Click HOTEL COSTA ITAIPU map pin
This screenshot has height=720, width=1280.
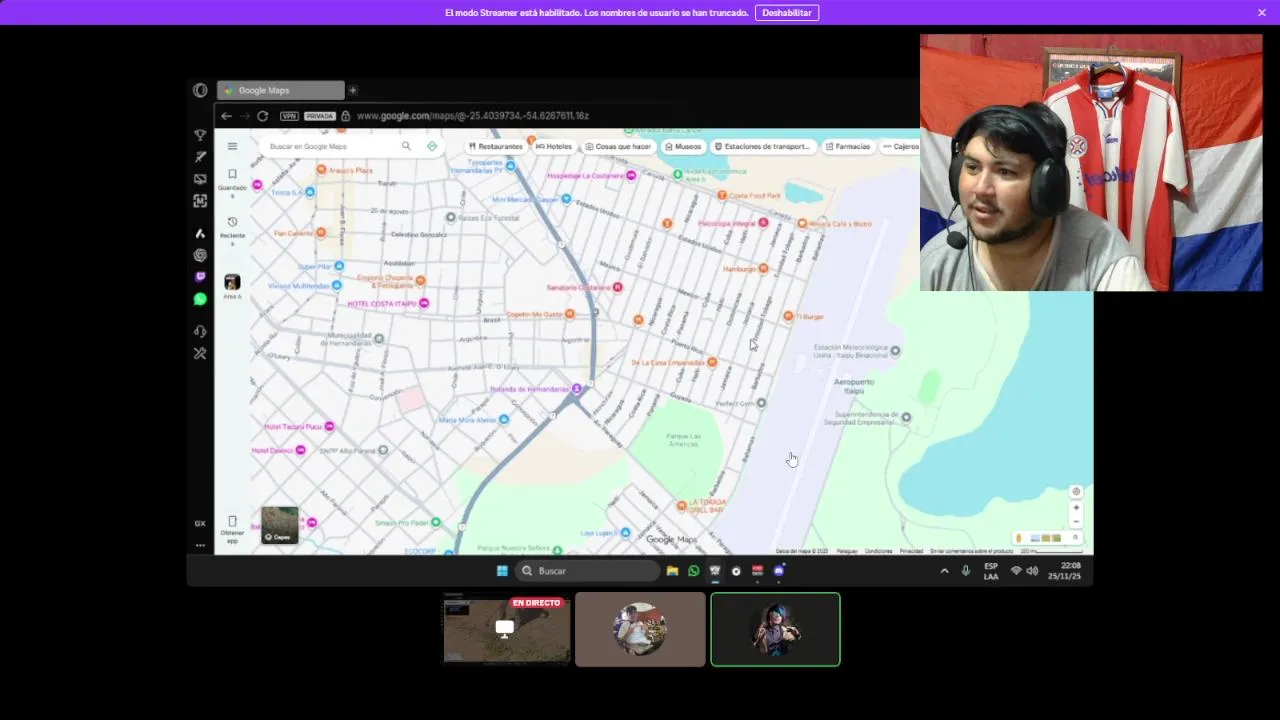click(424, 303)
